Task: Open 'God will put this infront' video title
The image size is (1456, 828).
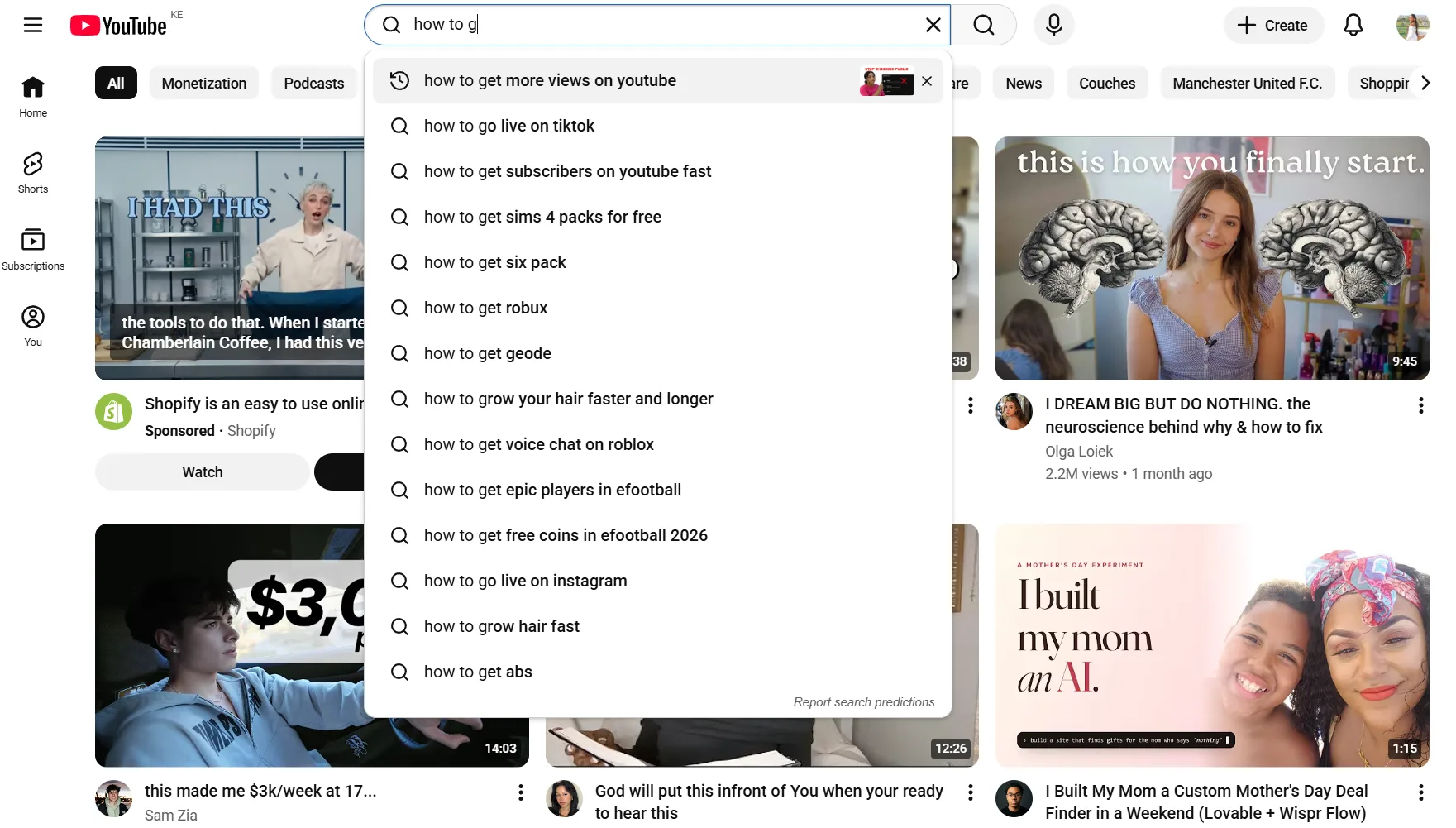Action: click(x=769, y=802)
